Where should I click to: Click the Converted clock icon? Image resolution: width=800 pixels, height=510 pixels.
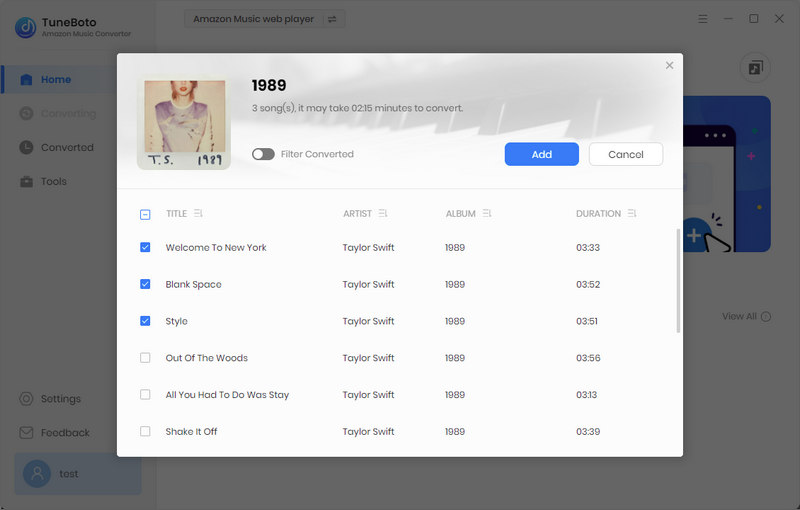26,147
